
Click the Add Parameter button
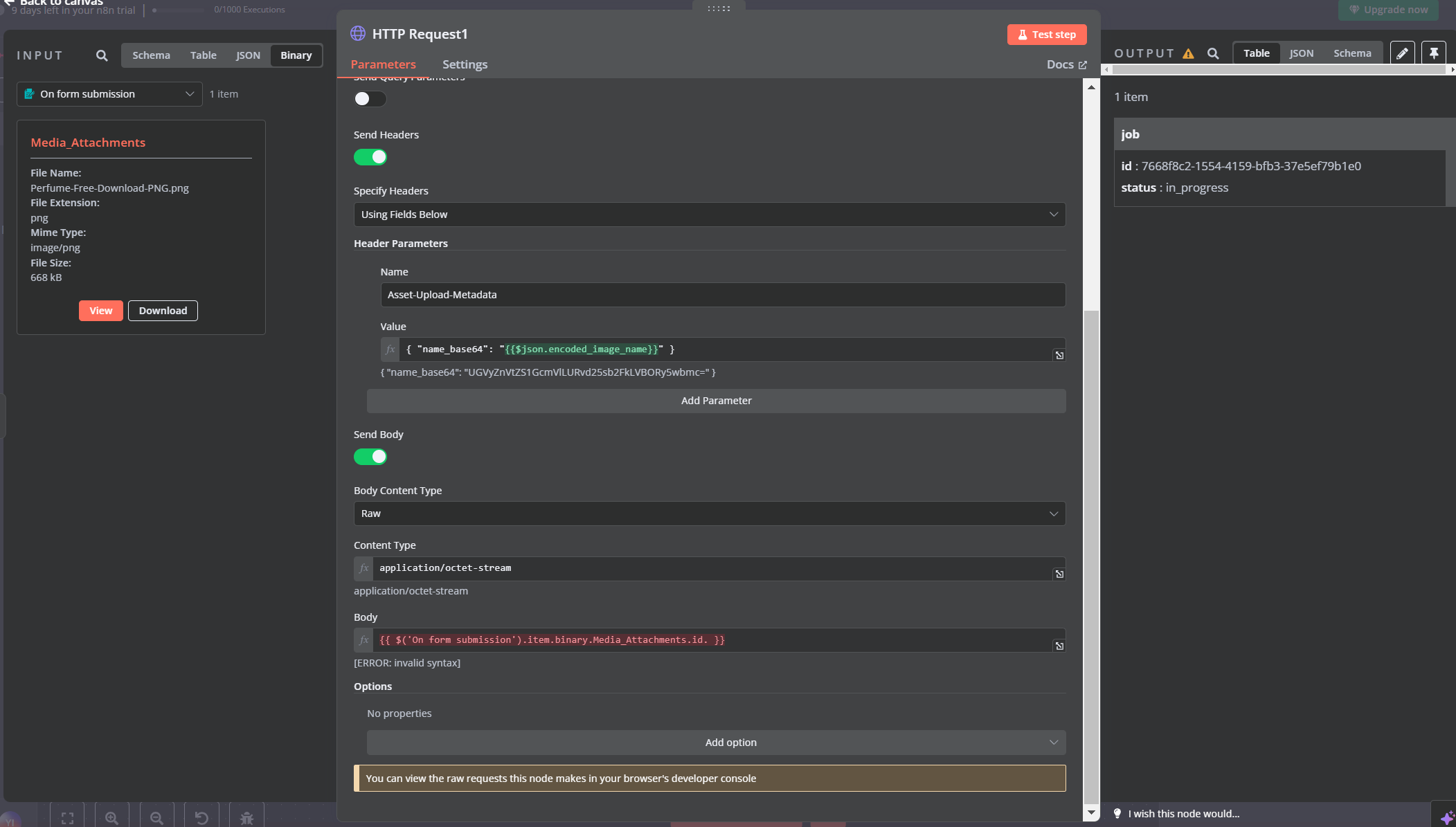tap(716, 401)
